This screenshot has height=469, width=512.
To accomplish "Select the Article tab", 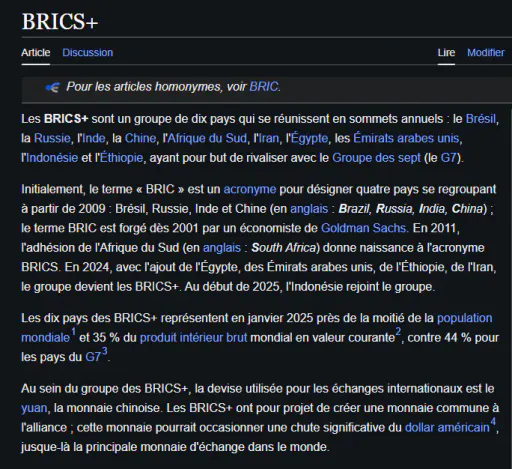I will pyautogui.click(x=36, y=53).
